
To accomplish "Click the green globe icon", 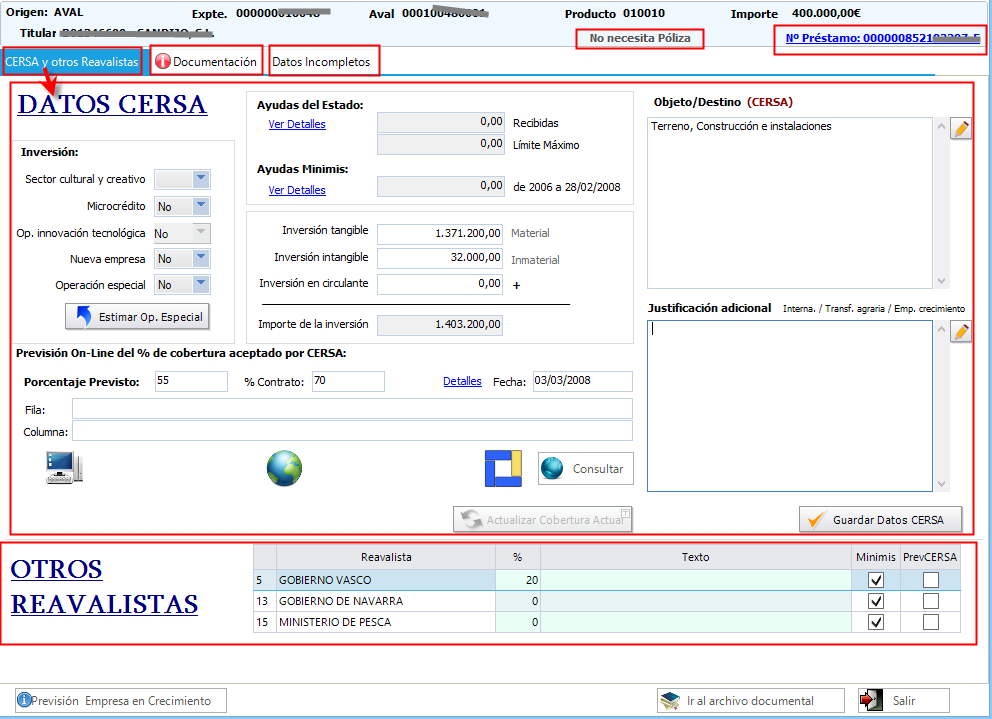I will coord(284,468).
